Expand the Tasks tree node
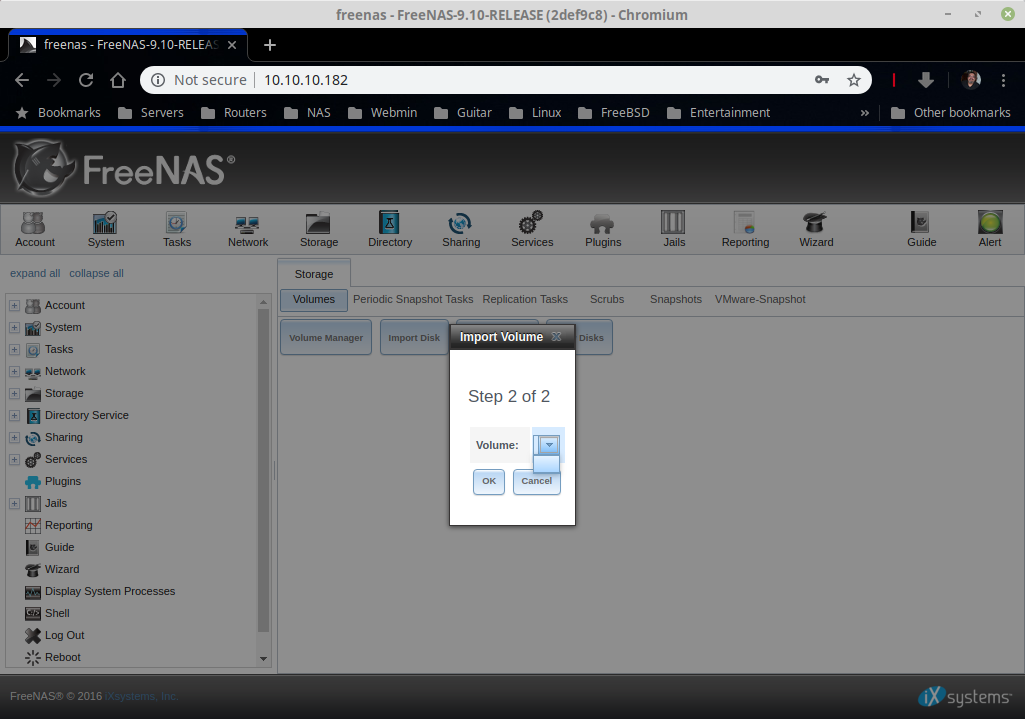The width and height of the screenshot is (1025, 719). coord(14,350)
